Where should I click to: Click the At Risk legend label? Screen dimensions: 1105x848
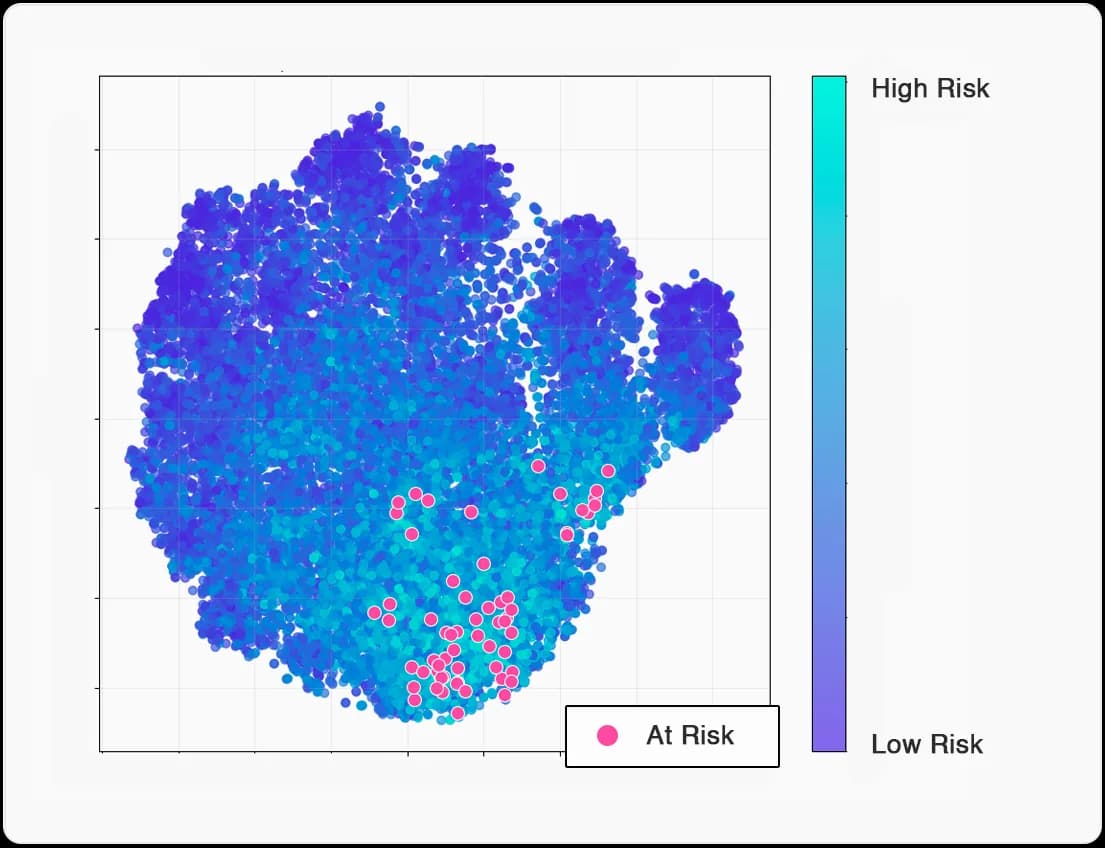[690, 735]
